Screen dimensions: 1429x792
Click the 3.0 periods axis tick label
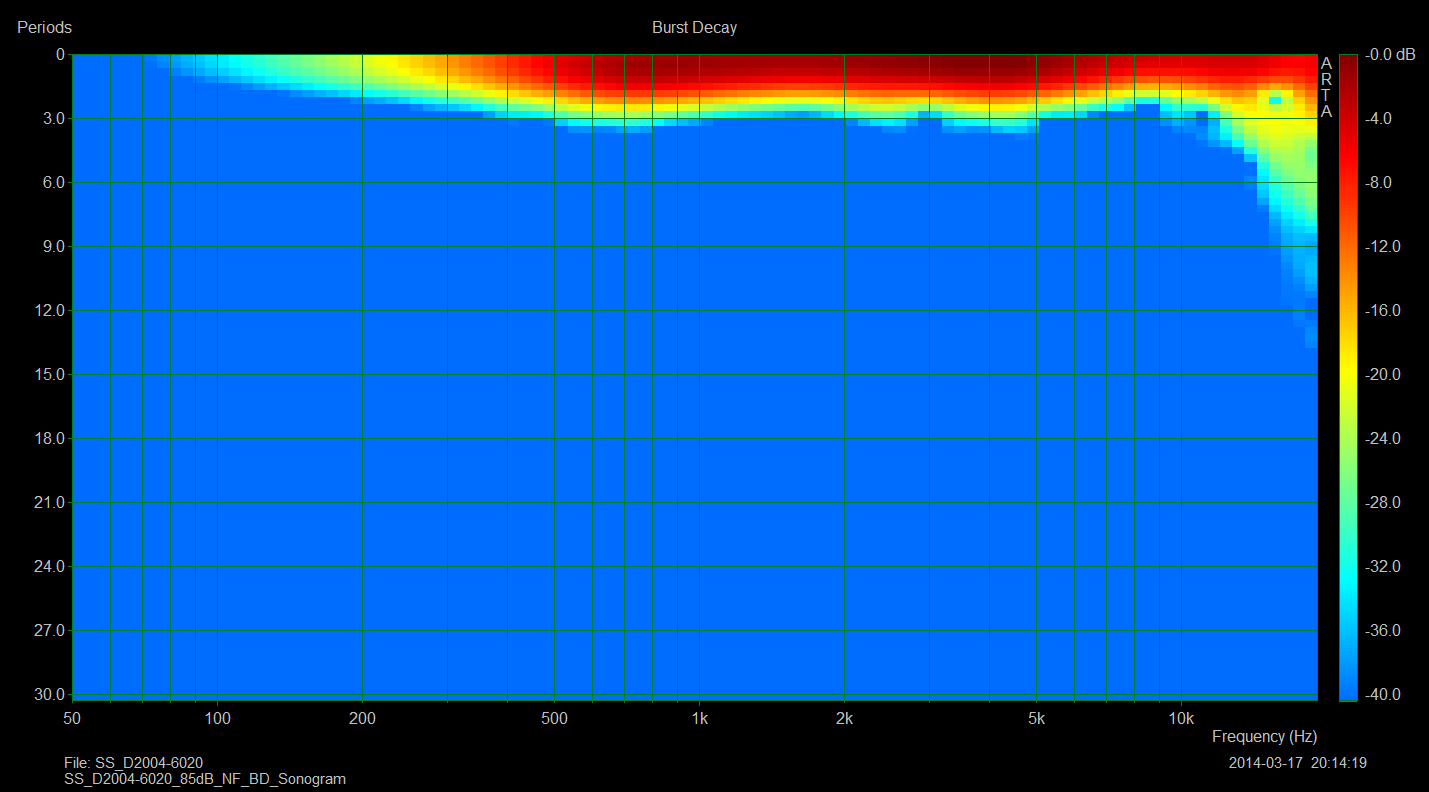(48, 119)
